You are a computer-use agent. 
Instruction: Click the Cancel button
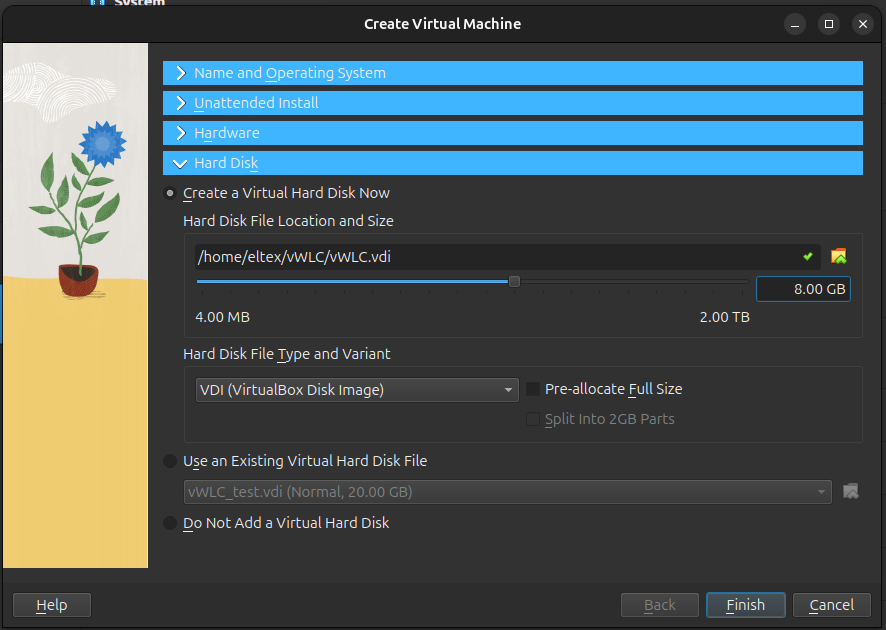(x=831, y=605)
